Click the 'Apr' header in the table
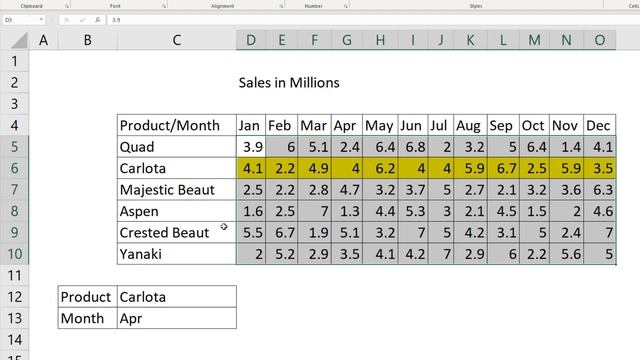The image size is (640, 360). pyautogui.click(x=347, y=125)
